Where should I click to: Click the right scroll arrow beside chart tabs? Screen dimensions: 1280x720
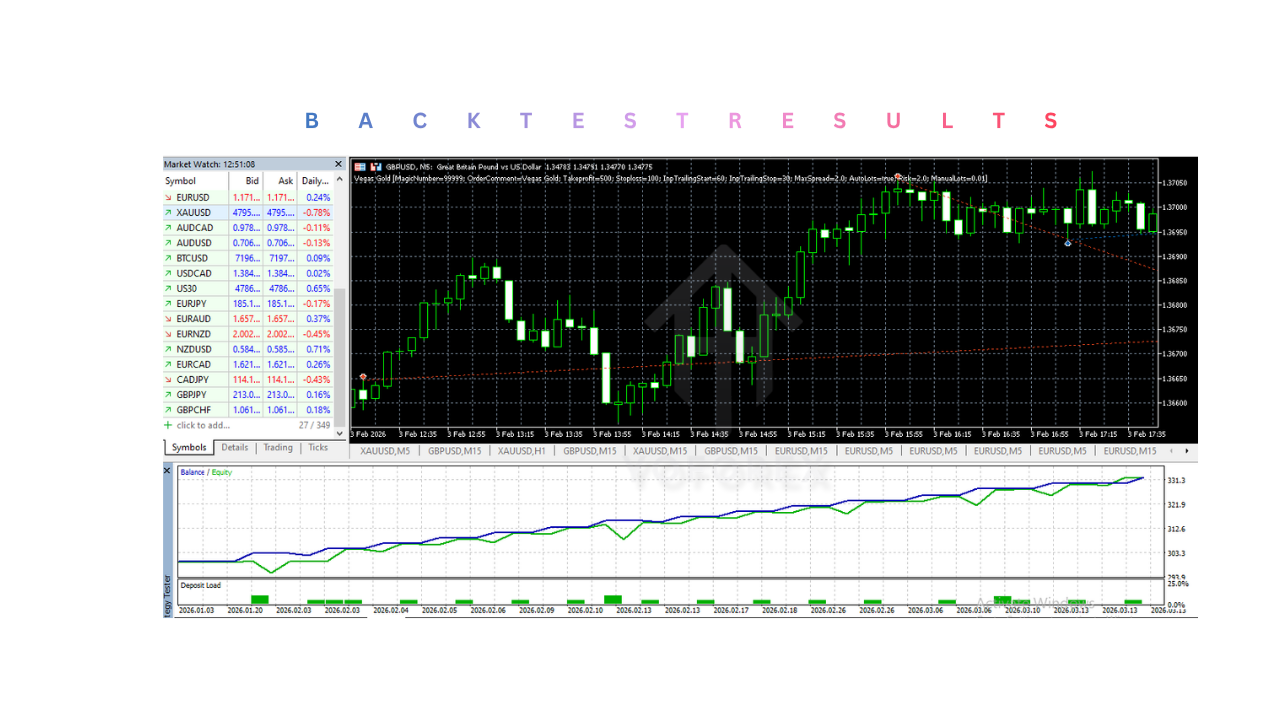coord(1186,451)
